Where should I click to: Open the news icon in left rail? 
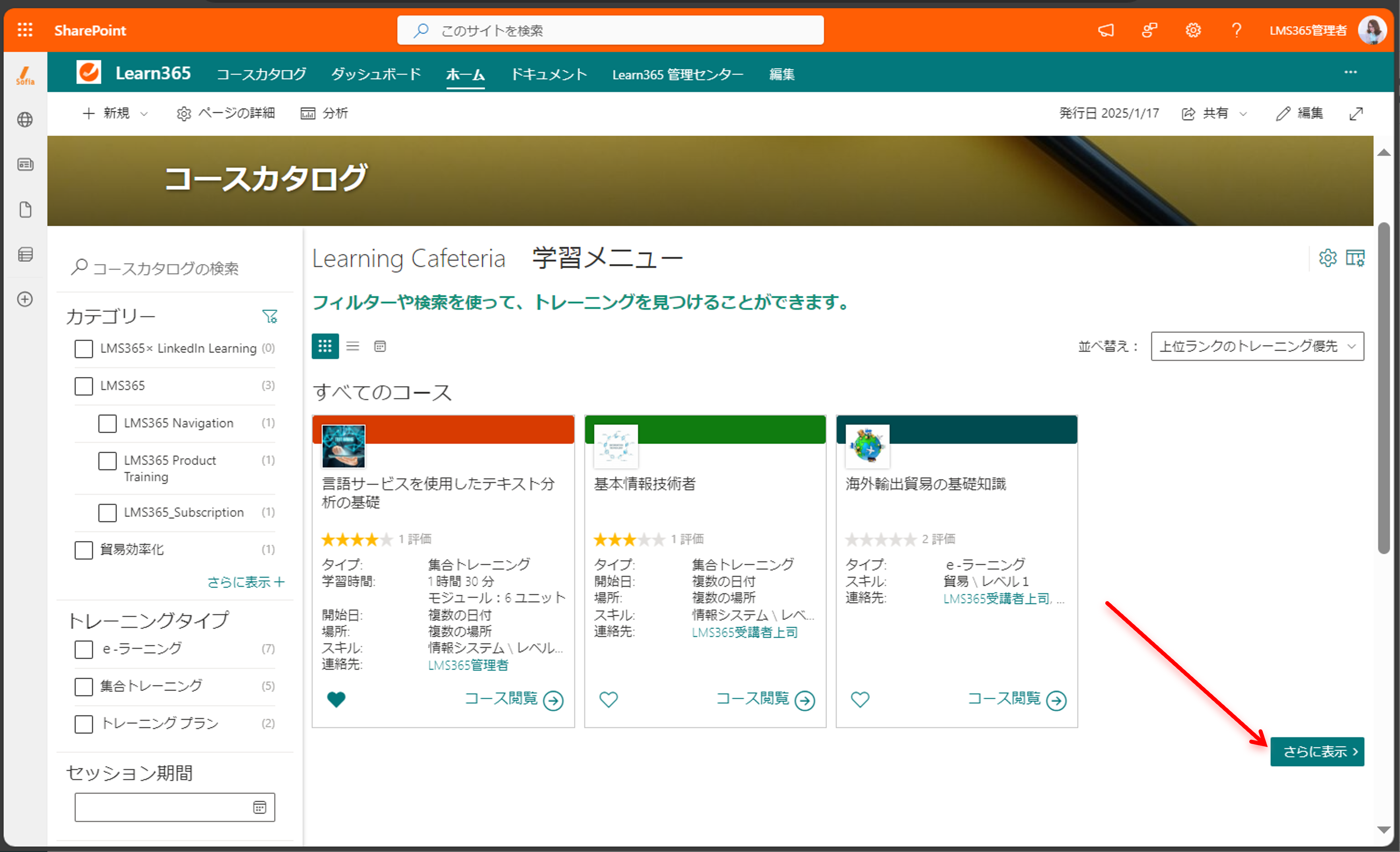pyautogui.click(x=25, y=165)
